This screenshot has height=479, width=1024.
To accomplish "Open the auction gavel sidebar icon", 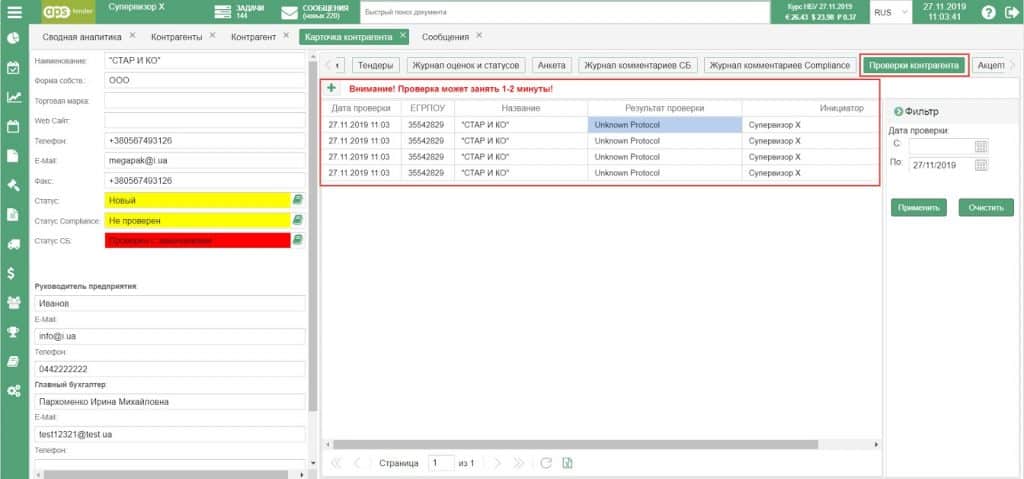I will click(x=14, y=185).
